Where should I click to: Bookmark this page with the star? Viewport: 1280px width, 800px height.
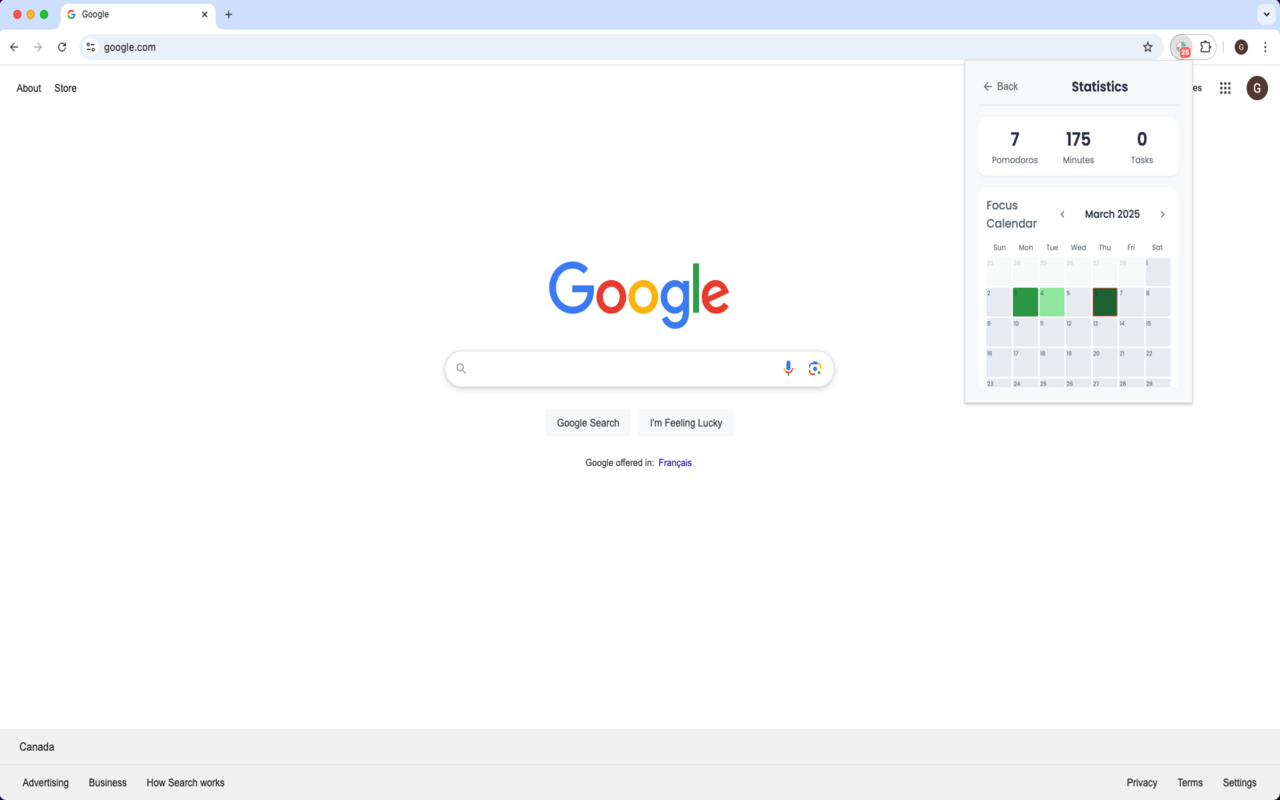pos(1147,46)
